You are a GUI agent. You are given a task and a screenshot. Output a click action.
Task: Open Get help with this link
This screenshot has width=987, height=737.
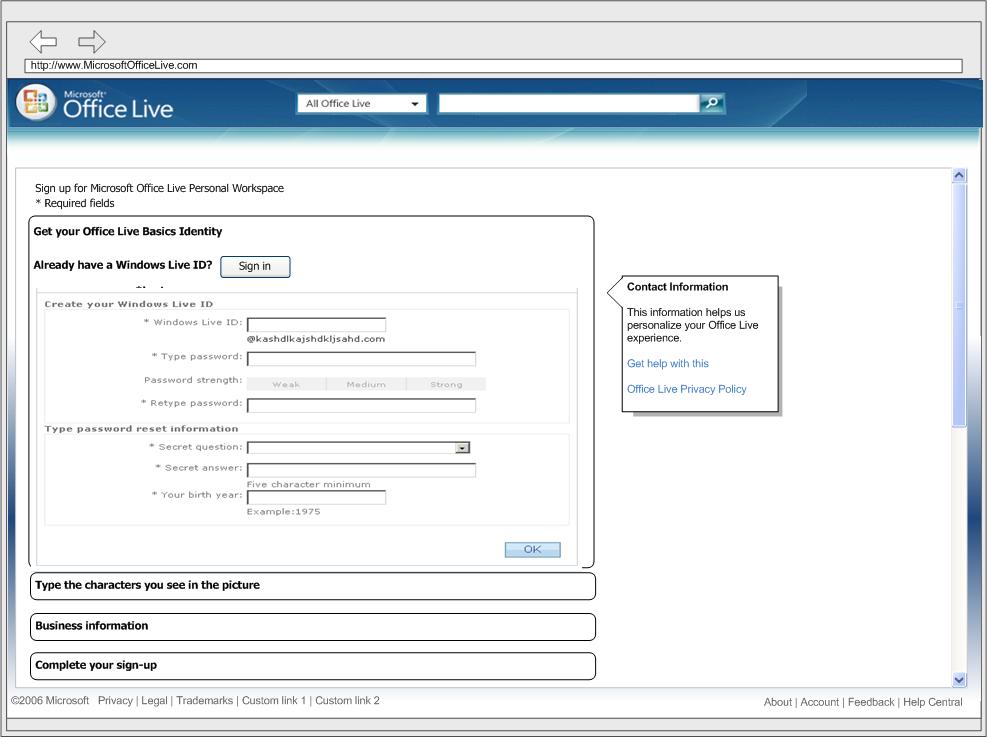[668, 364]
